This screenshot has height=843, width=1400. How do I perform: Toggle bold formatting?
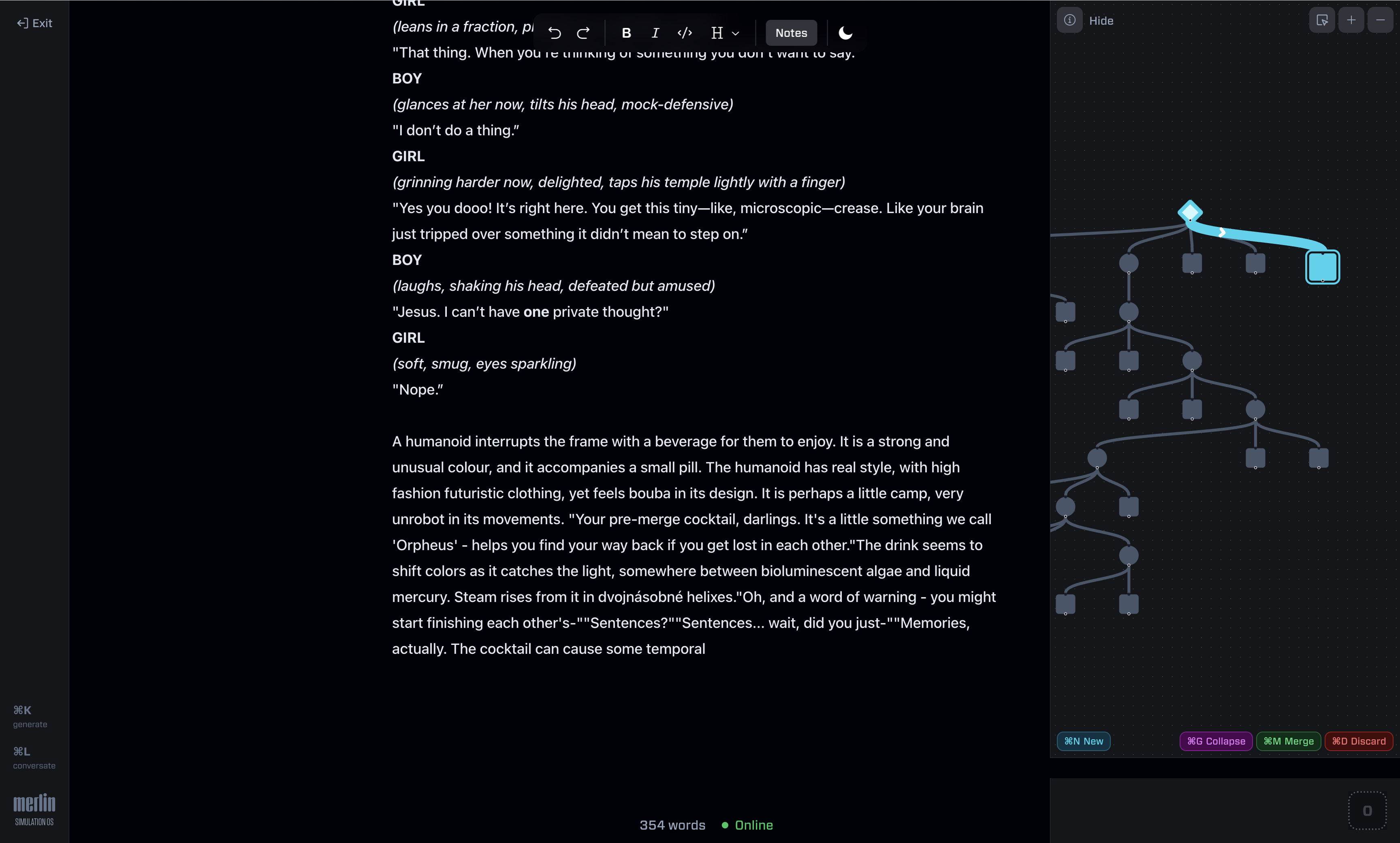[626, 33]
